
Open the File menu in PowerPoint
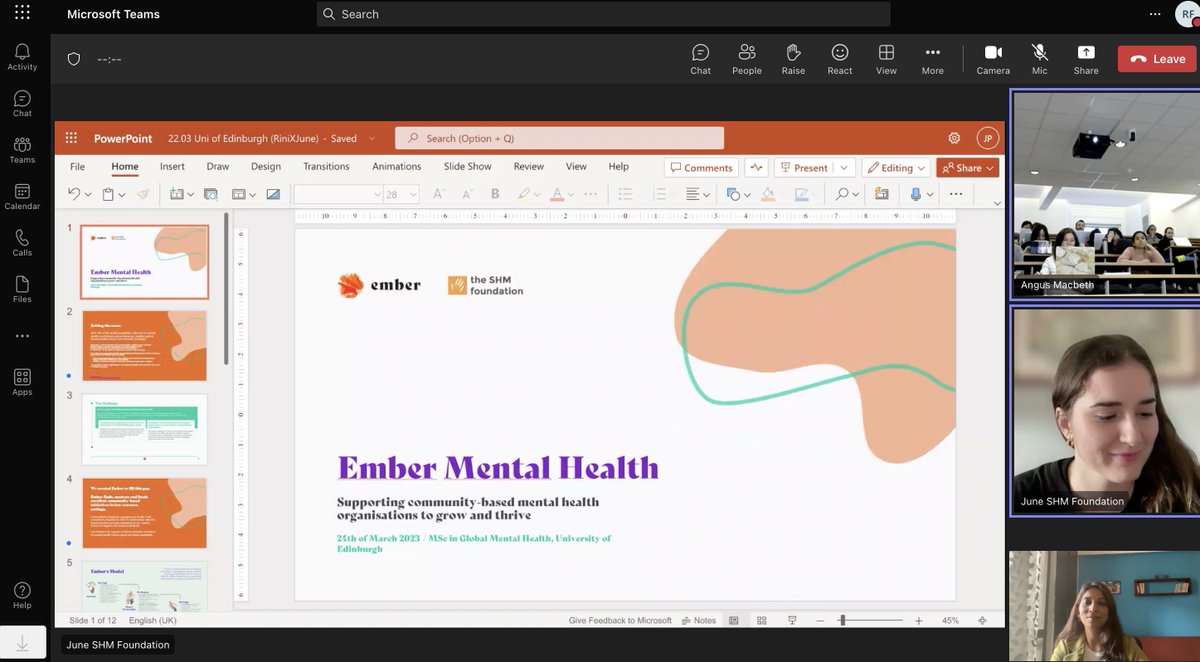[x=77, y=167]
